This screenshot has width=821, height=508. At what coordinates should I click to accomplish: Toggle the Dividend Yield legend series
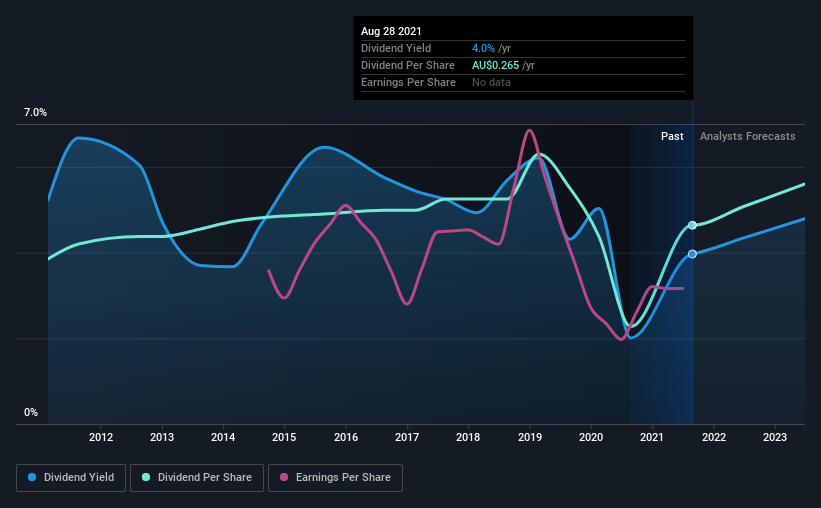click(x=71, y=478)
